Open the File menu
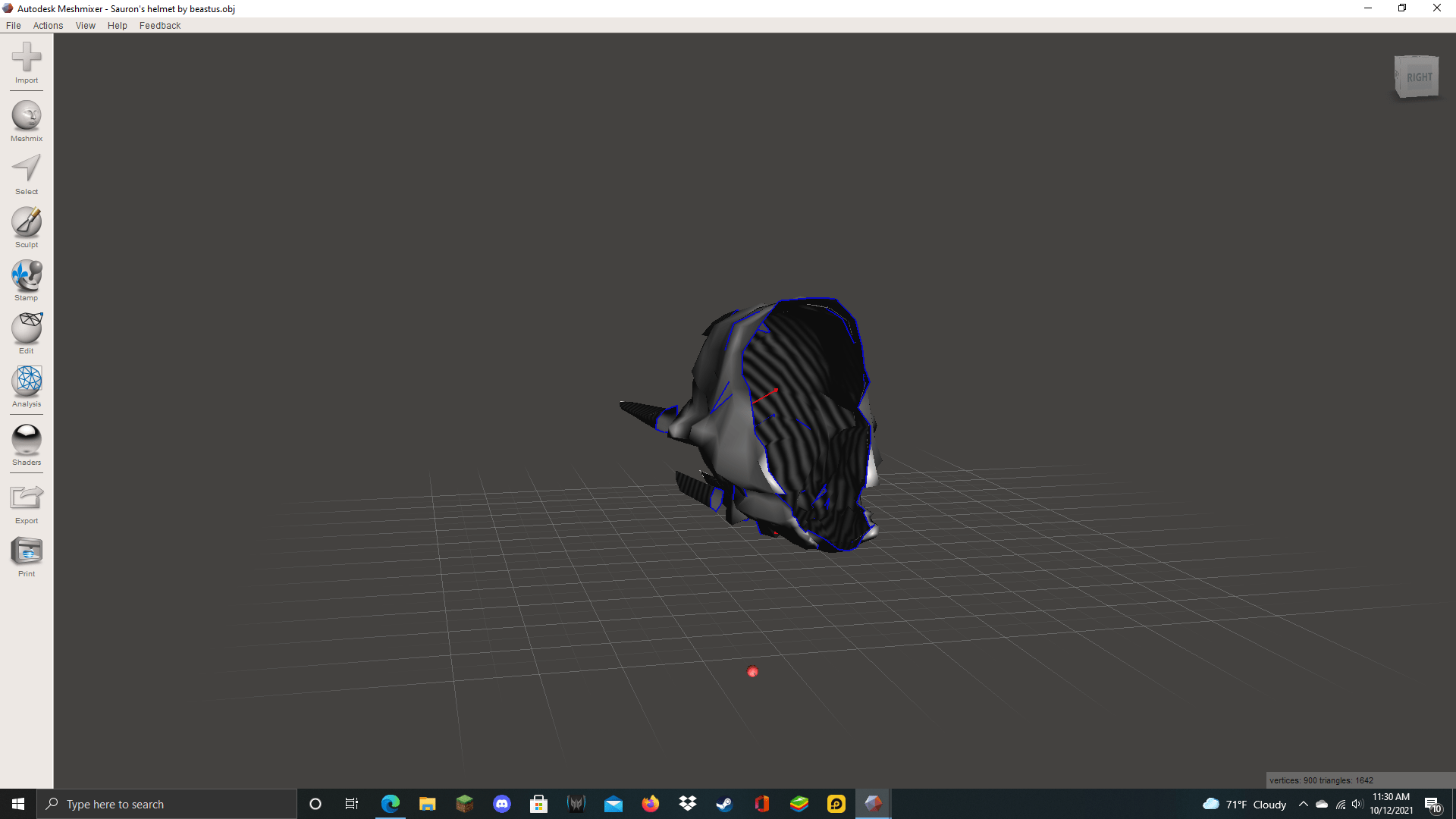This screenshot has width=1456, height=819. coord(13,25)
